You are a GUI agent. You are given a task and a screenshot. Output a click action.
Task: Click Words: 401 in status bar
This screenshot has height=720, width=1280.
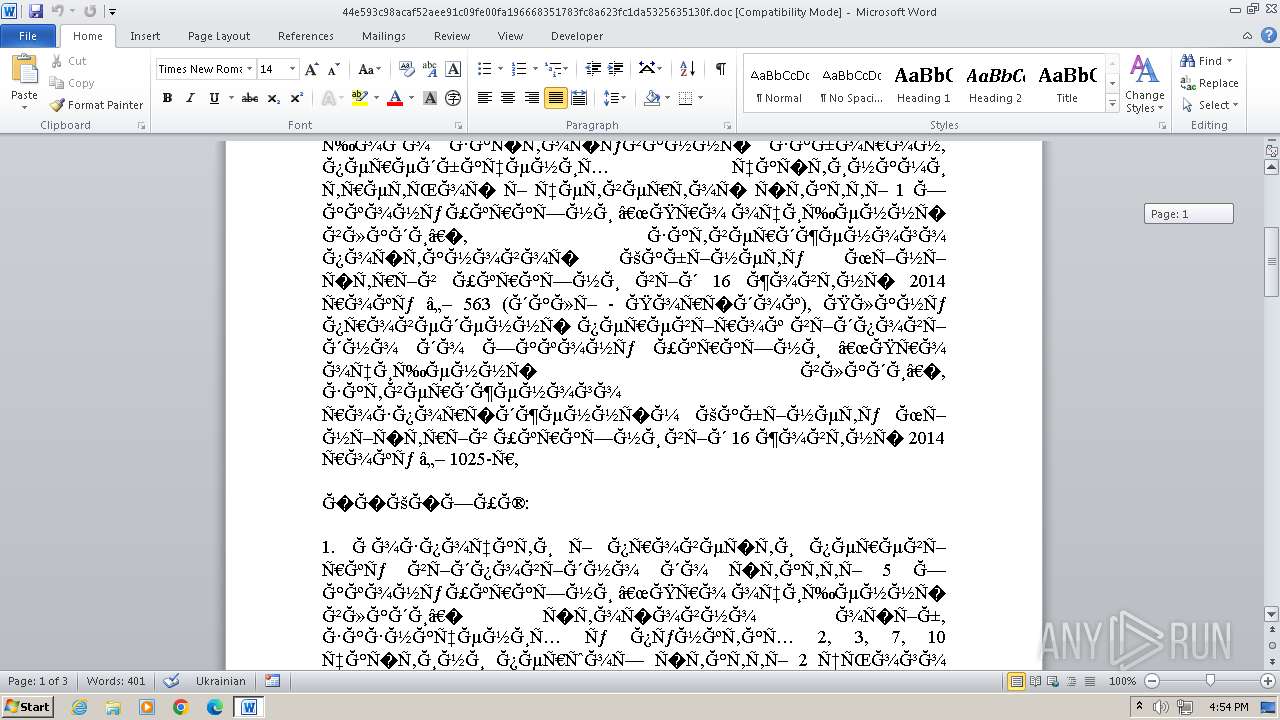pyautogui.click(x=116, y=681)
